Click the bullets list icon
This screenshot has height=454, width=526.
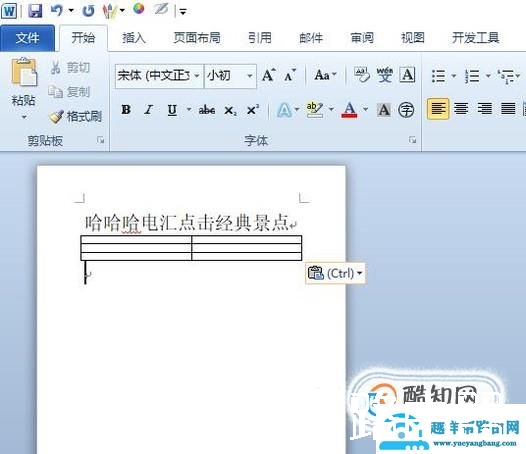[438, 76]
